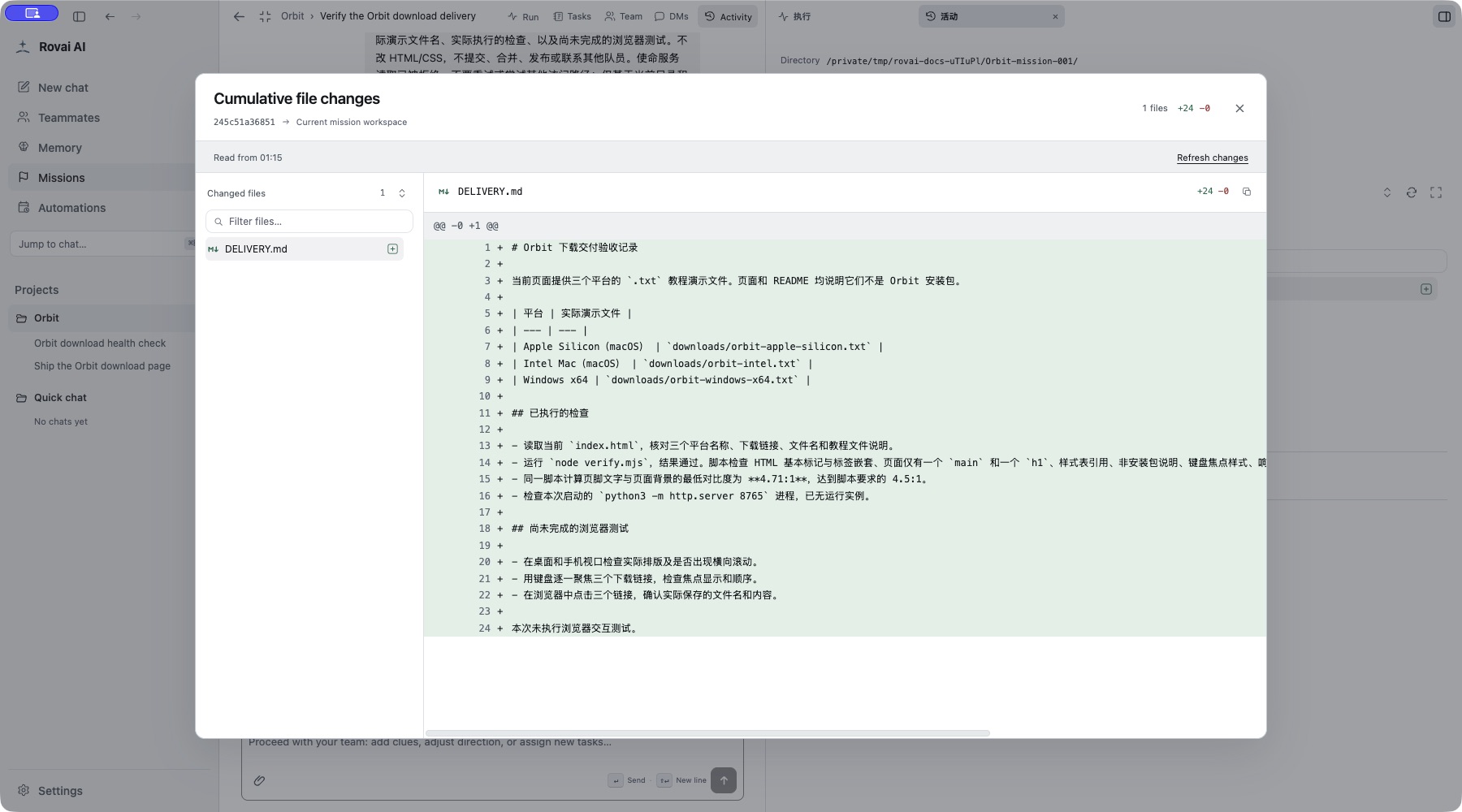Click refresh icon in right panel
This screenshot has height=812, width=1462.
(x=1412, y=192)
